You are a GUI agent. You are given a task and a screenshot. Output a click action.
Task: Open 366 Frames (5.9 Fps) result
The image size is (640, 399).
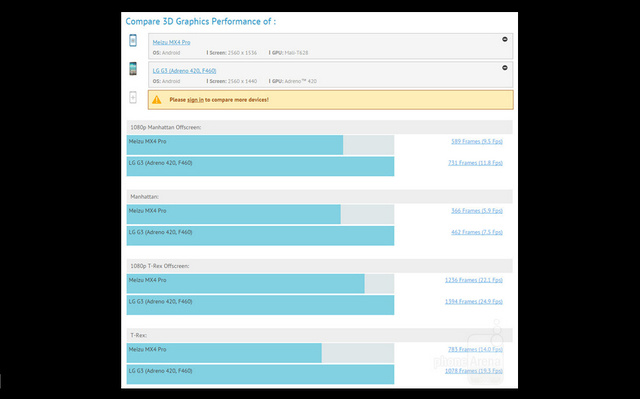click(x=477, y=211)
